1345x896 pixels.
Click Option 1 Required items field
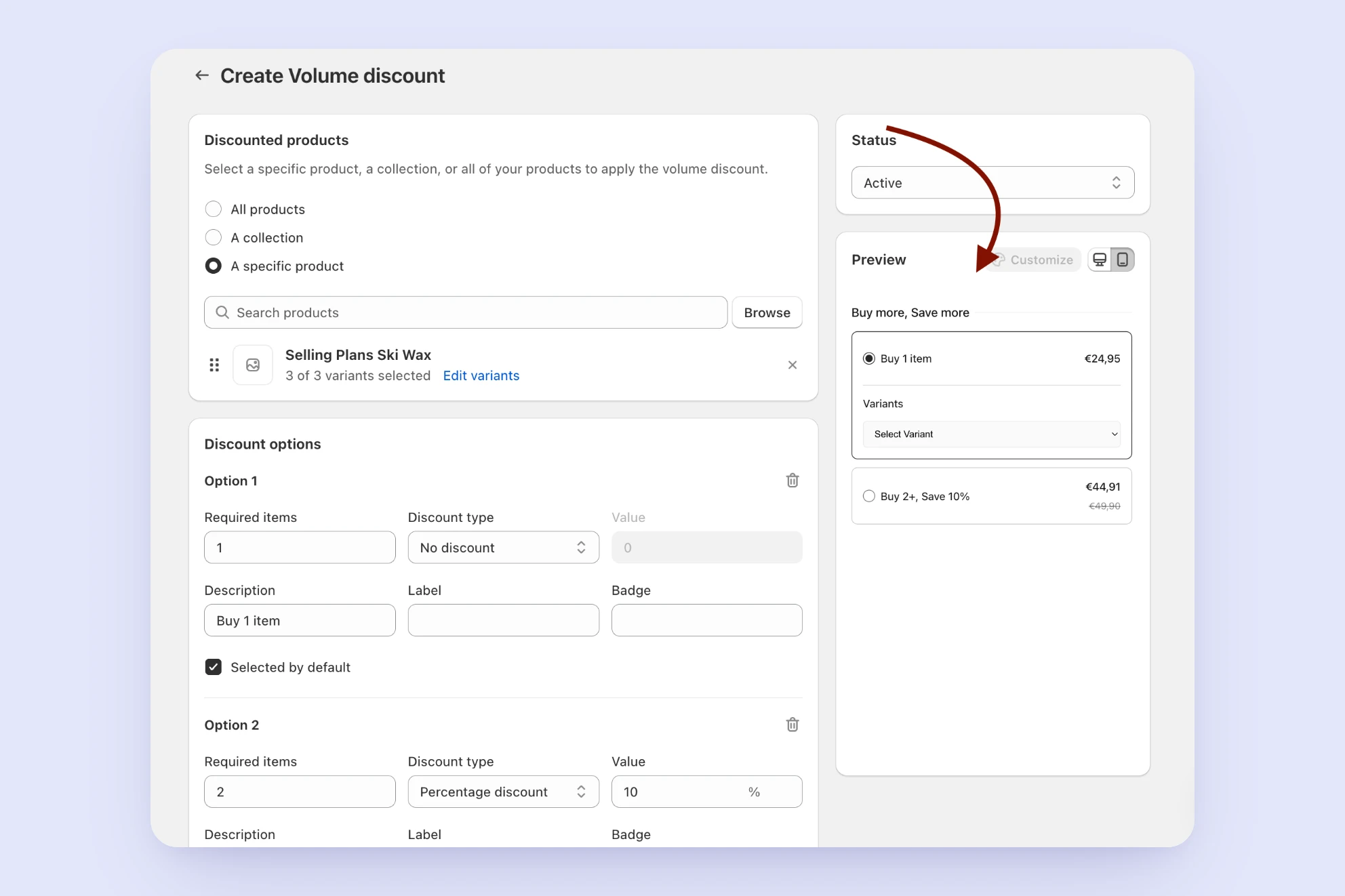300,548
